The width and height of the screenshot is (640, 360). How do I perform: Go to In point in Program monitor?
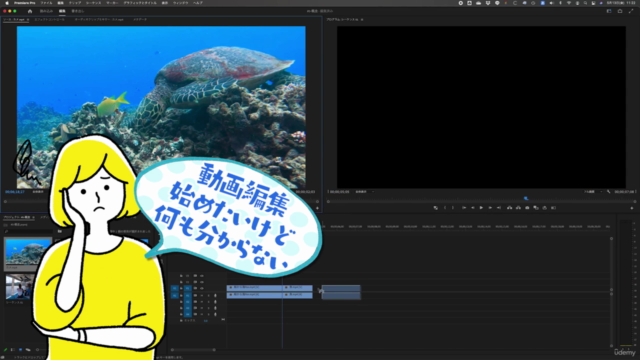tap(464, 208)
